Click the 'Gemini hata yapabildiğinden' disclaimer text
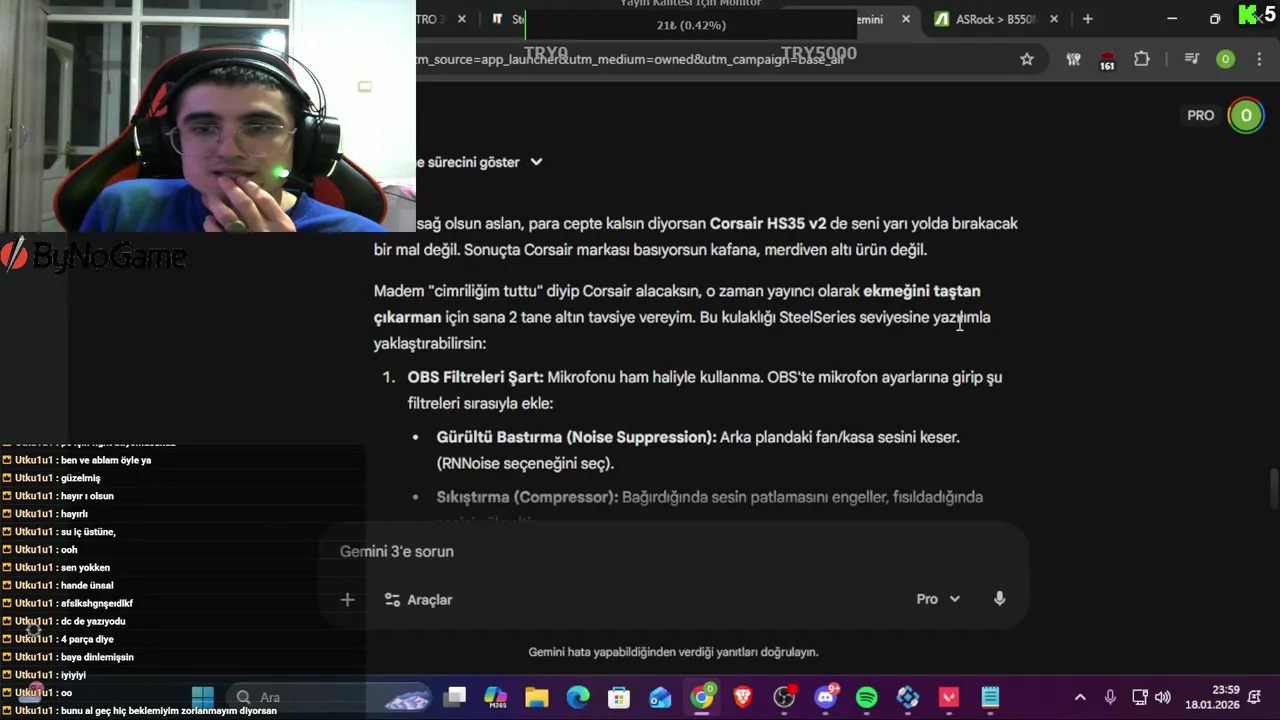The width and height of the screenshot is (1280, 720). [x=673, y=652]
